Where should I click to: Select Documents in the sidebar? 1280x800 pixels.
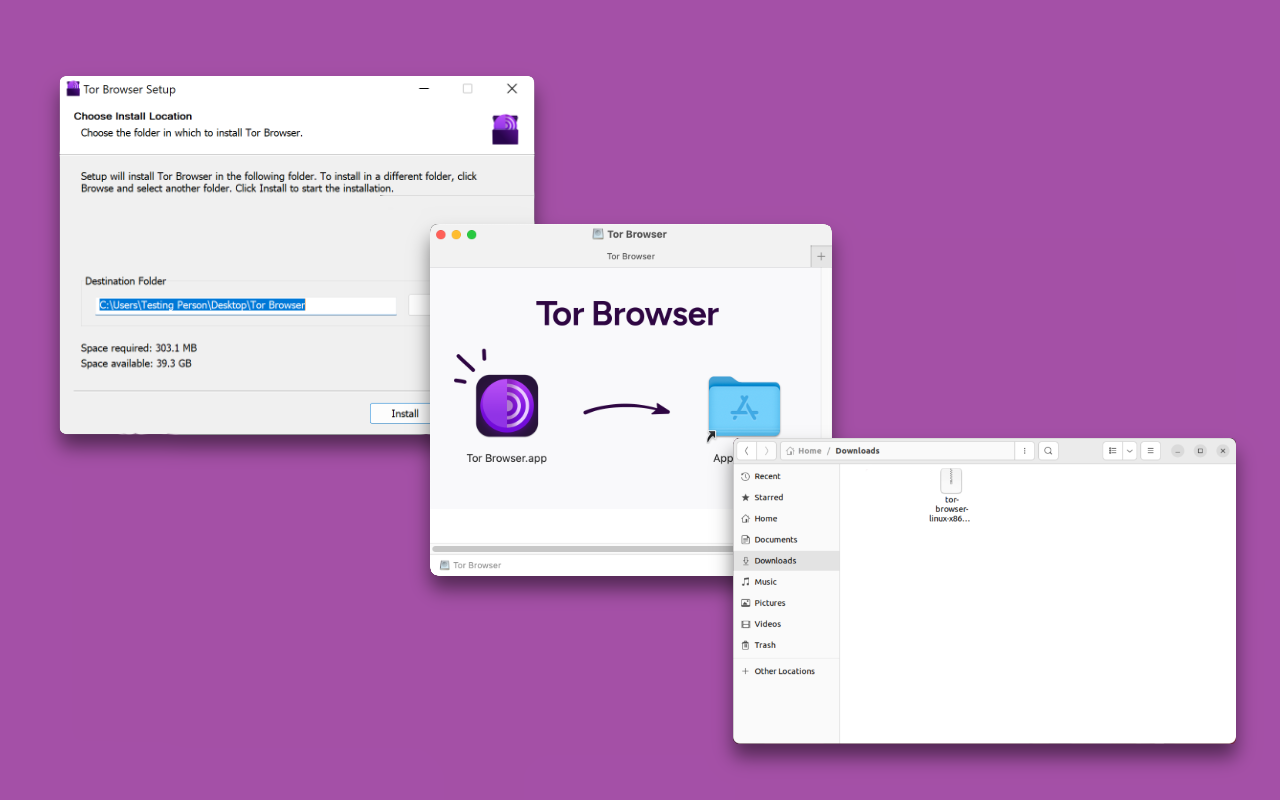(x=775, y=540)
